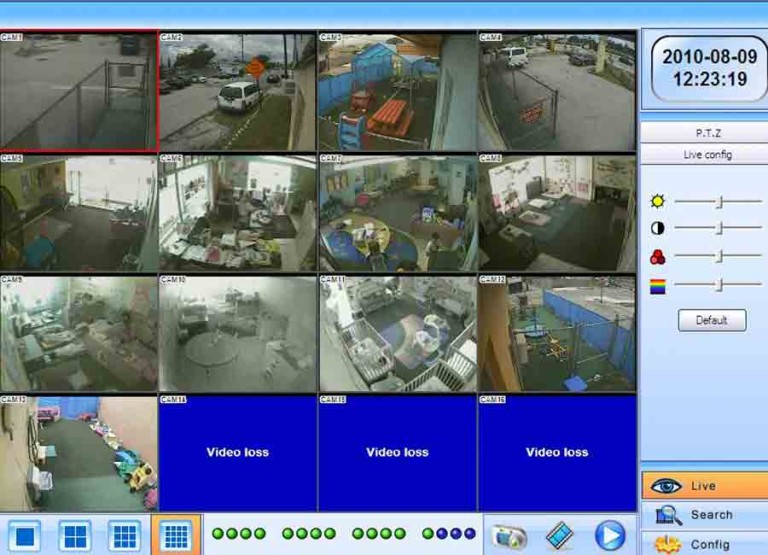Click the blue play button icon
The width and height of the screenshot is (768, 555).
pyautogui.click(x=610, y=535)
